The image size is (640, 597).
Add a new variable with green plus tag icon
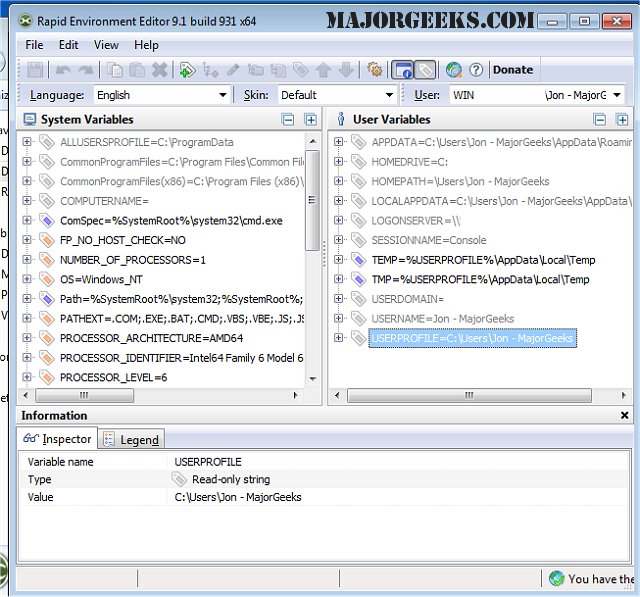click(187, 70)
